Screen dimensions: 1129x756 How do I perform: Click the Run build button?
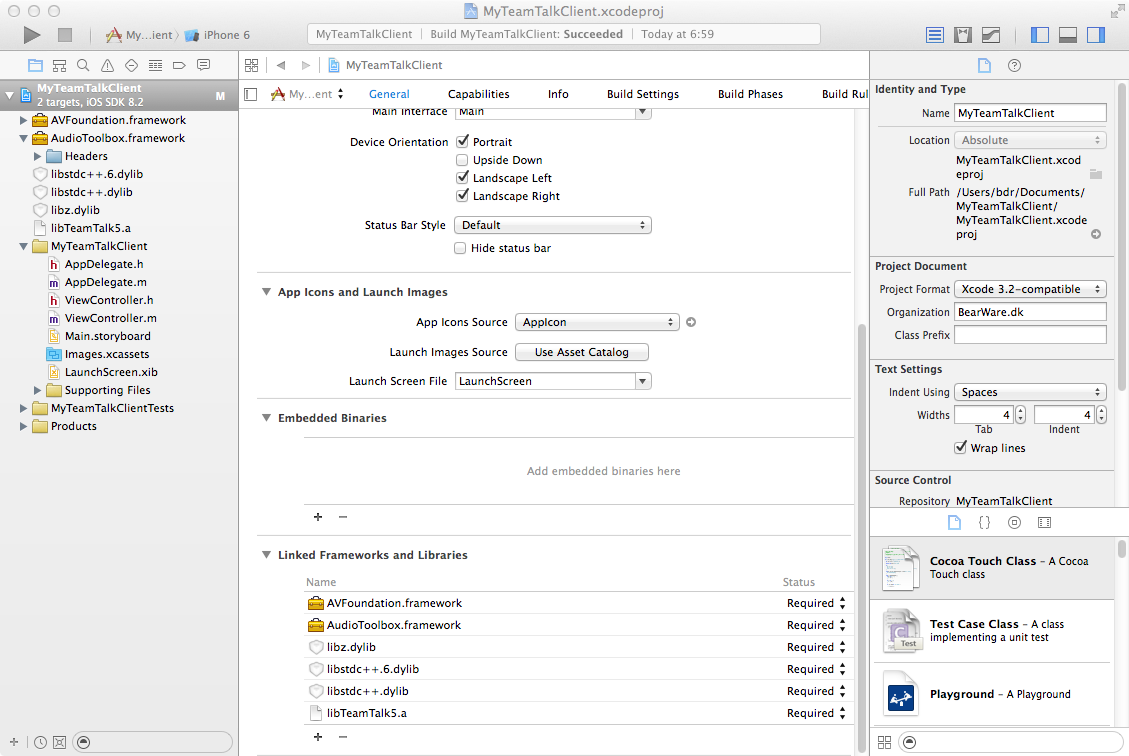click(x=32, y=35)
